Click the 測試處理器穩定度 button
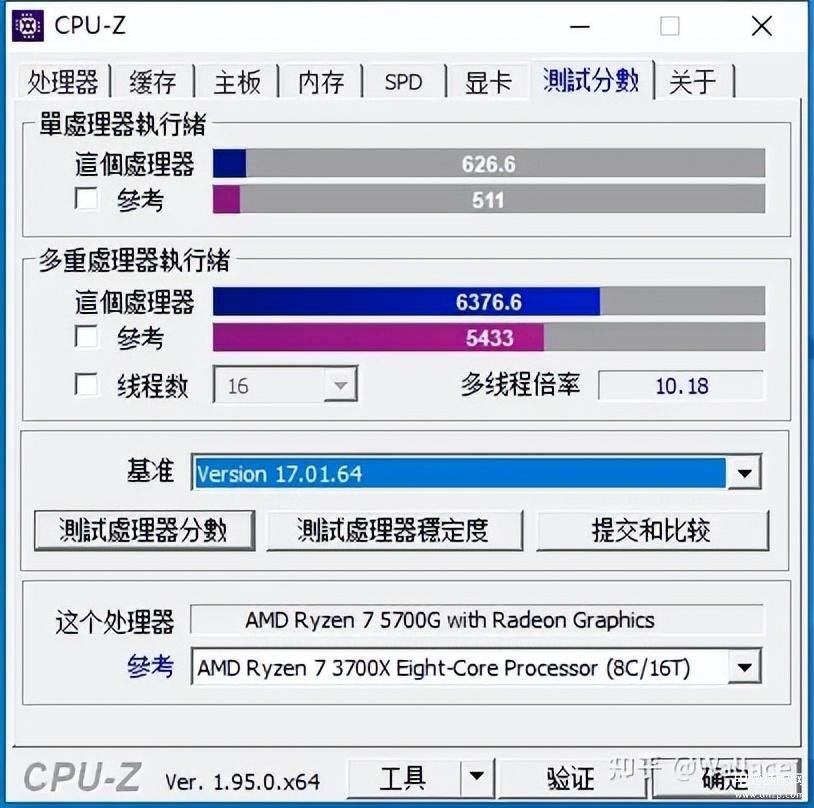 (394, 530)
